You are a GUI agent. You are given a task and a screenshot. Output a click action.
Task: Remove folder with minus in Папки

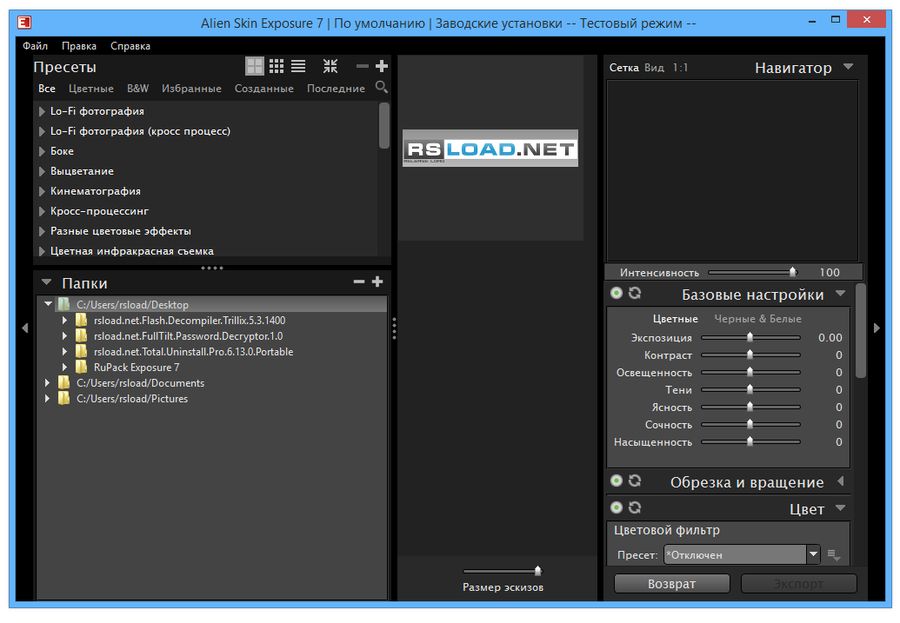tap(359, 282)
